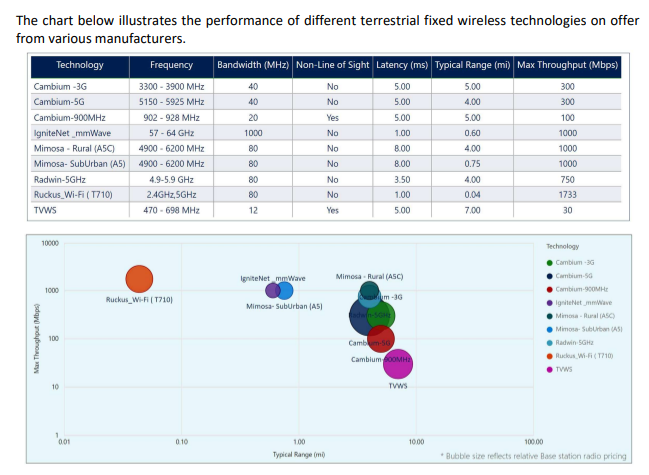The image size is (649, 475).
Task: Click the orange Ruckus Wi-Fi bubble
Action: [139, 279]
